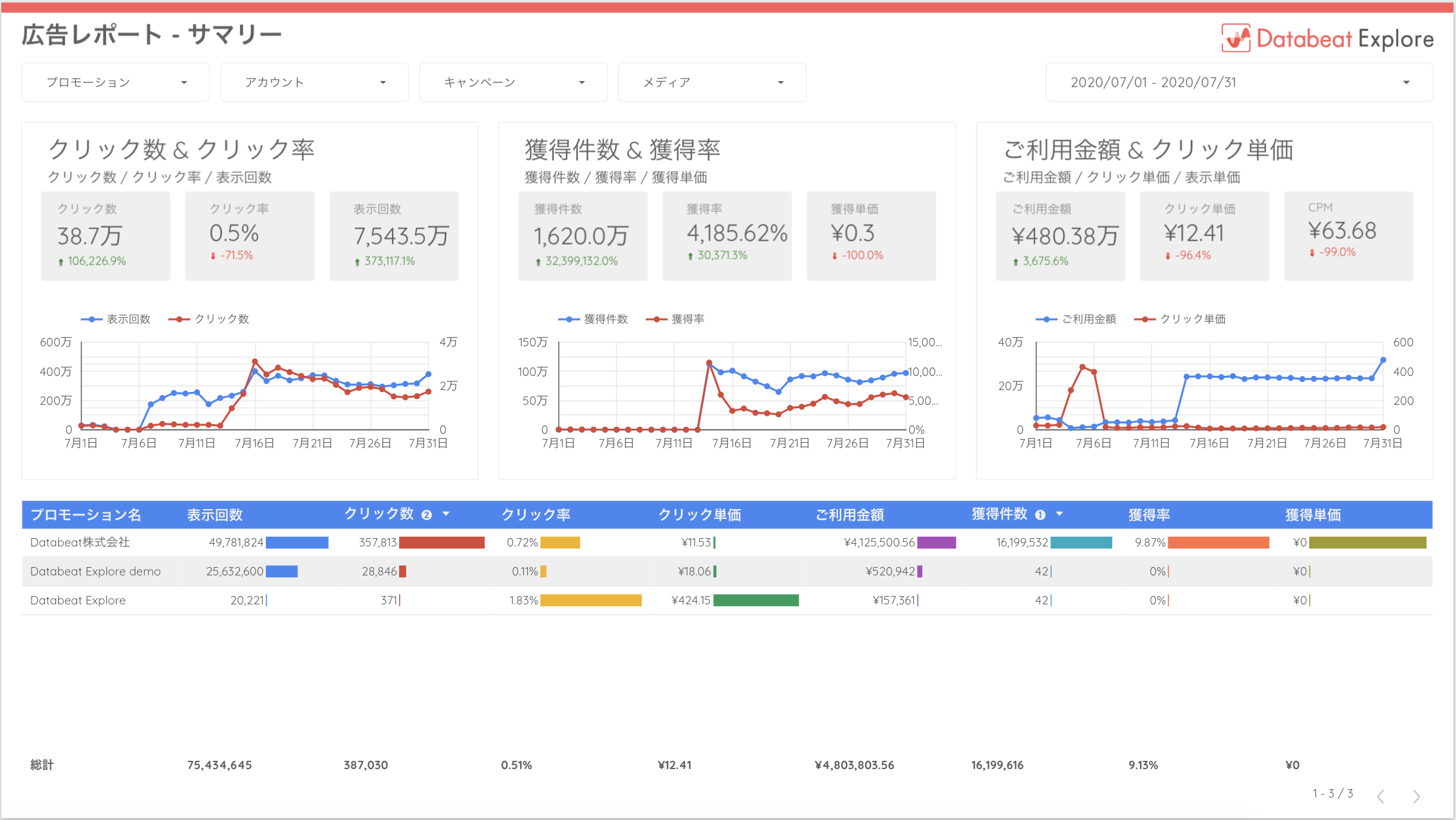The height and width of the screenshot is (820, 1456).
Task: Sort table by 獲得単価 column header
Action: 1313,515
